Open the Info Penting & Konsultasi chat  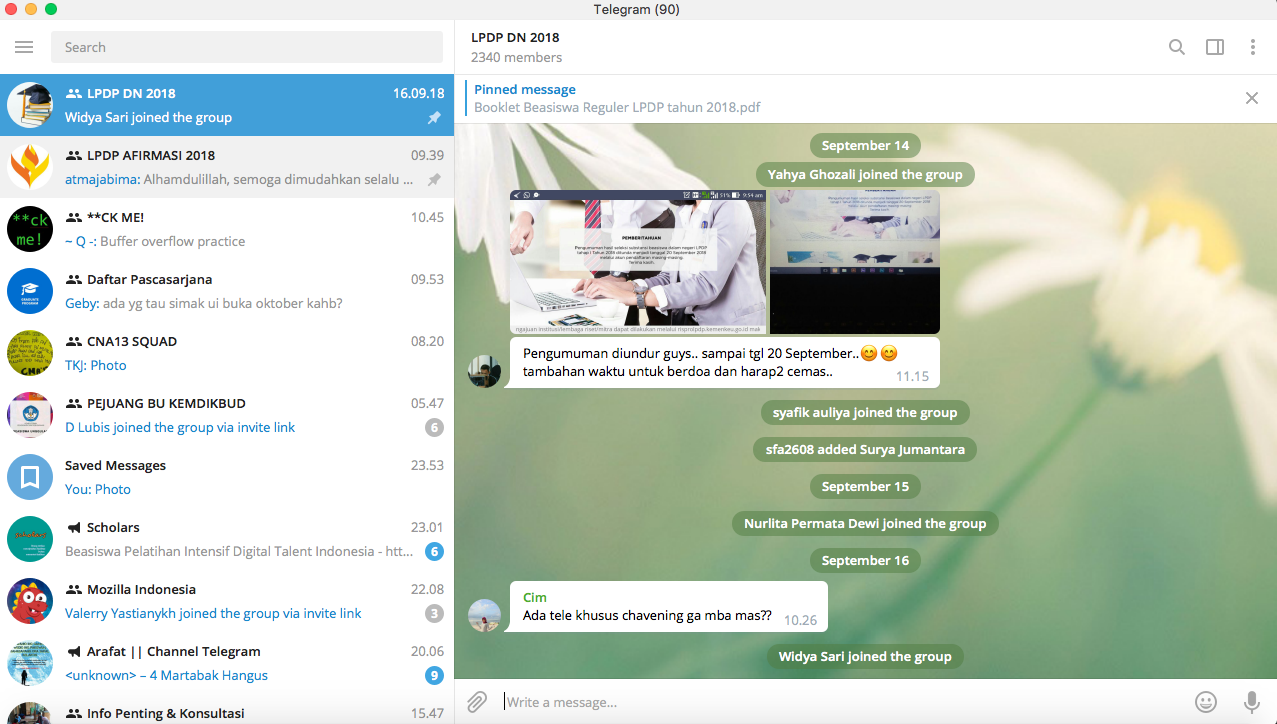[x=227, y=709]
